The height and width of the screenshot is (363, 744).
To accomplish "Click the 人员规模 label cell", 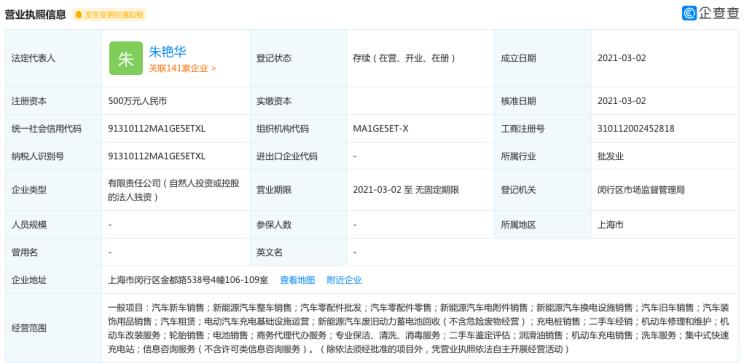I will 53,225.
